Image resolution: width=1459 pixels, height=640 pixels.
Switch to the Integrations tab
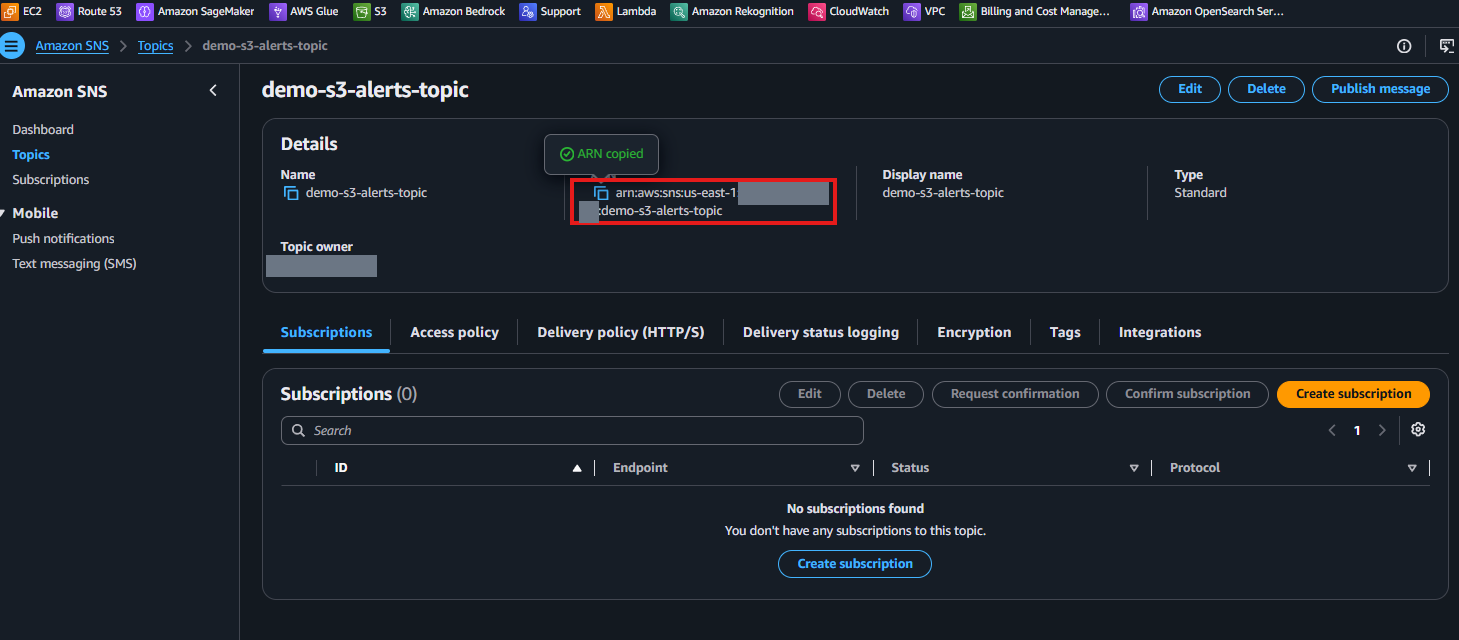[1160, 332]
